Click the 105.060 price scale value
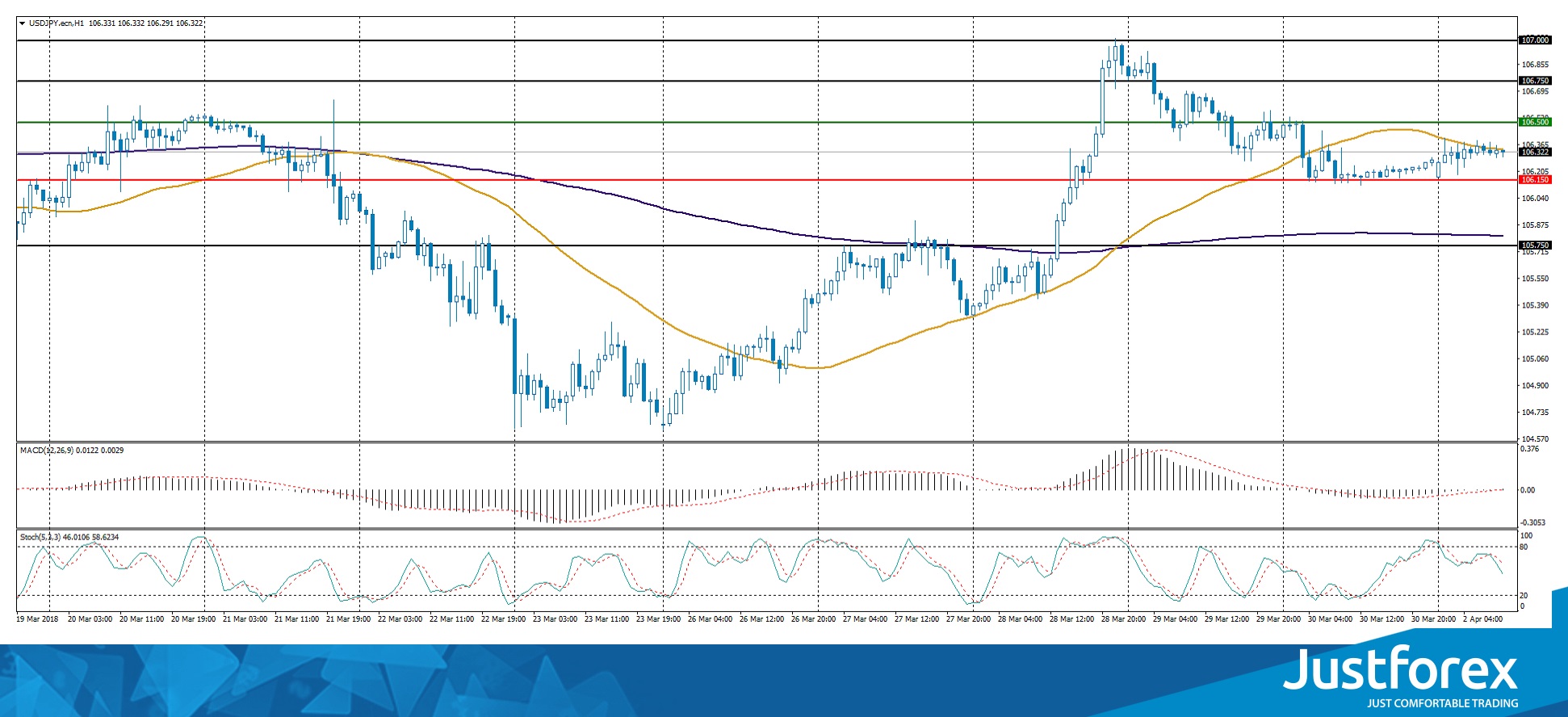Viewport: 1568px width, 717px height. pyautogui.click(x=1535, y=358)
